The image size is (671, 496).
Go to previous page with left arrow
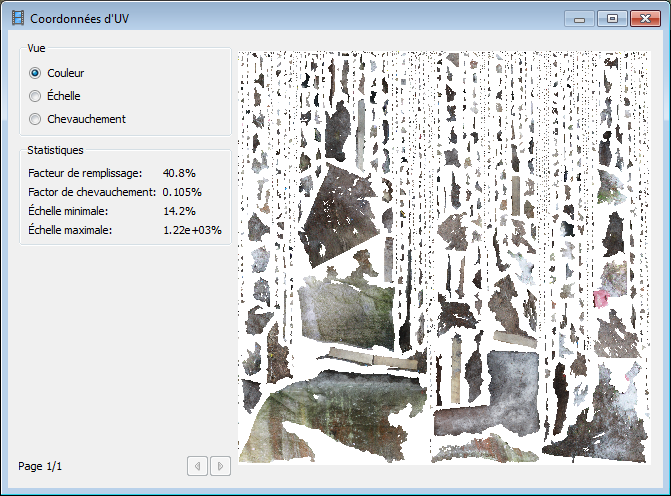coord(198,465)
